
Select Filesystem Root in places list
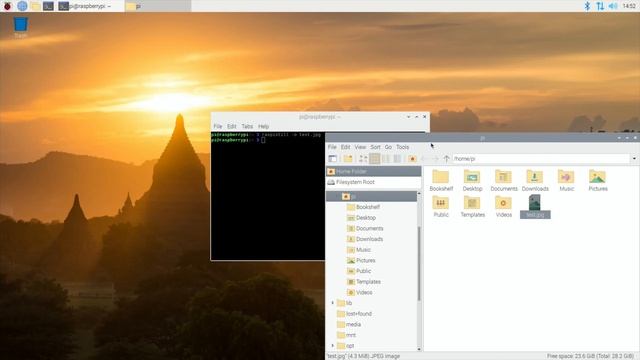pos(373,182)
